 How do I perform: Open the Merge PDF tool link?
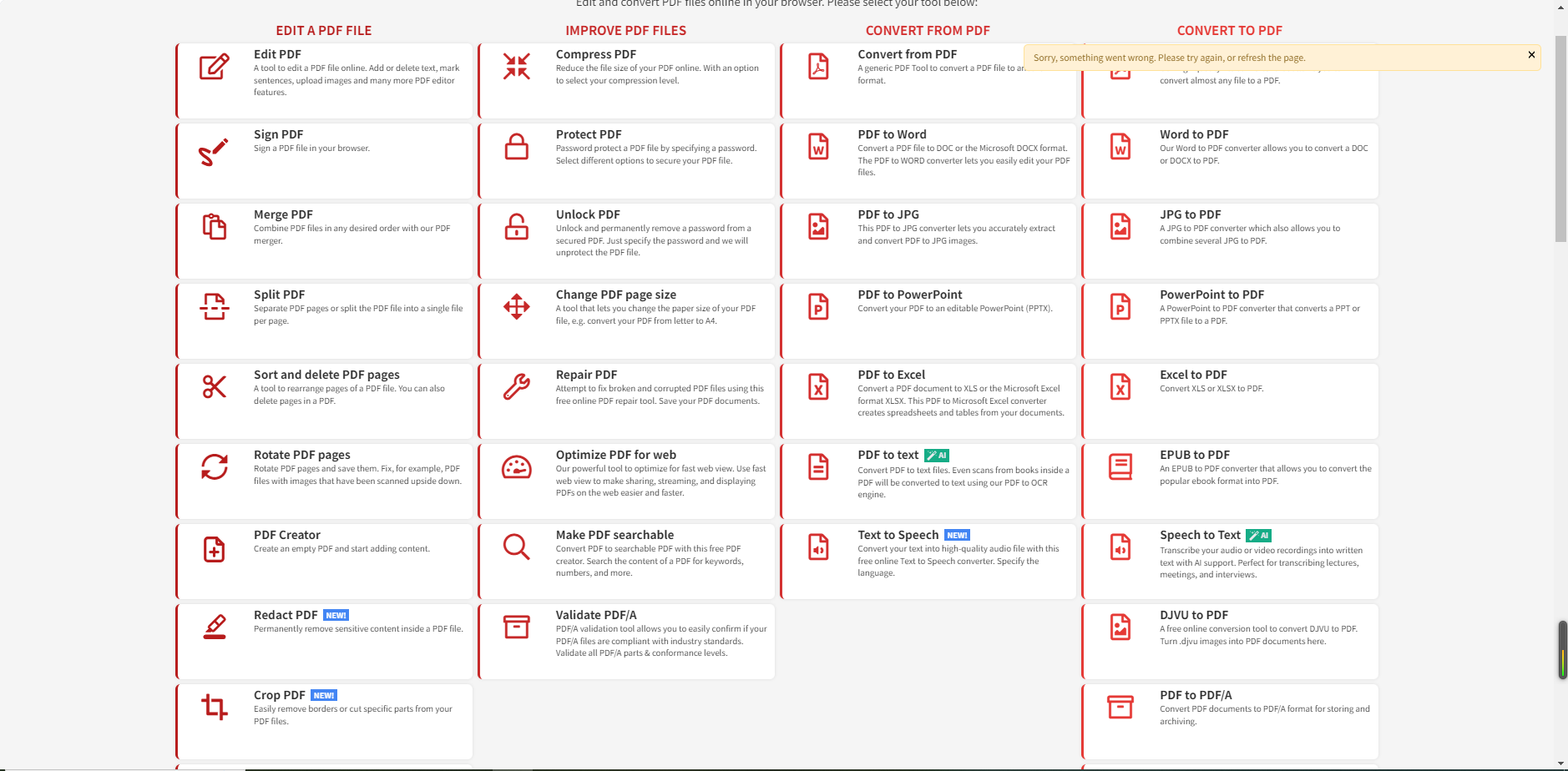point(283,214)
